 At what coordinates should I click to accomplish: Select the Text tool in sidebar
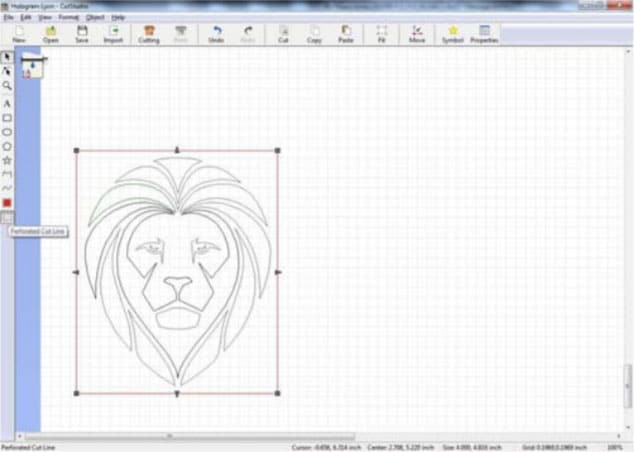pyautogui.click(x=7, y=103)
